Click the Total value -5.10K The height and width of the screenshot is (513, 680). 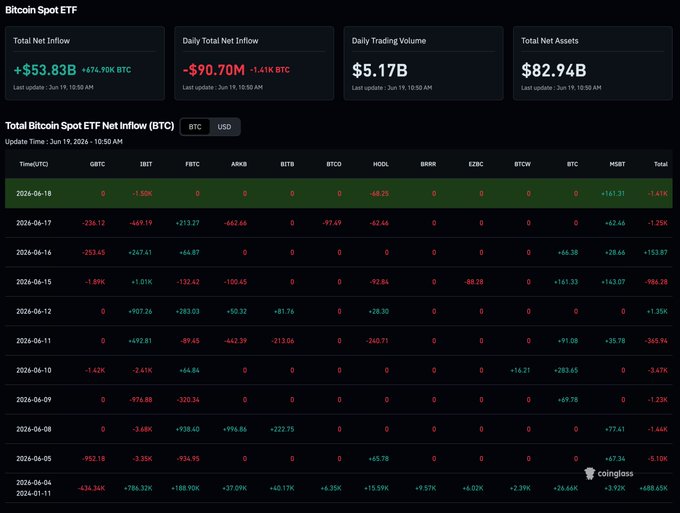click(657, 459)
